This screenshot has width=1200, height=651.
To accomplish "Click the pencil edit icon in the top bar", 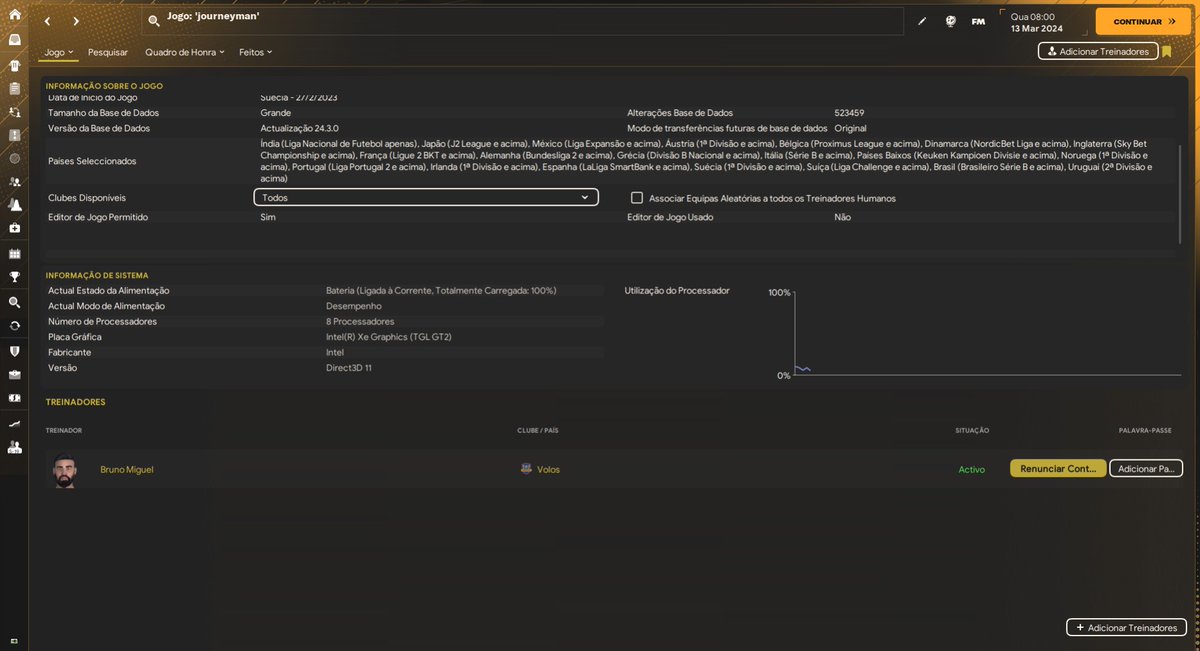I will [922, 21].
